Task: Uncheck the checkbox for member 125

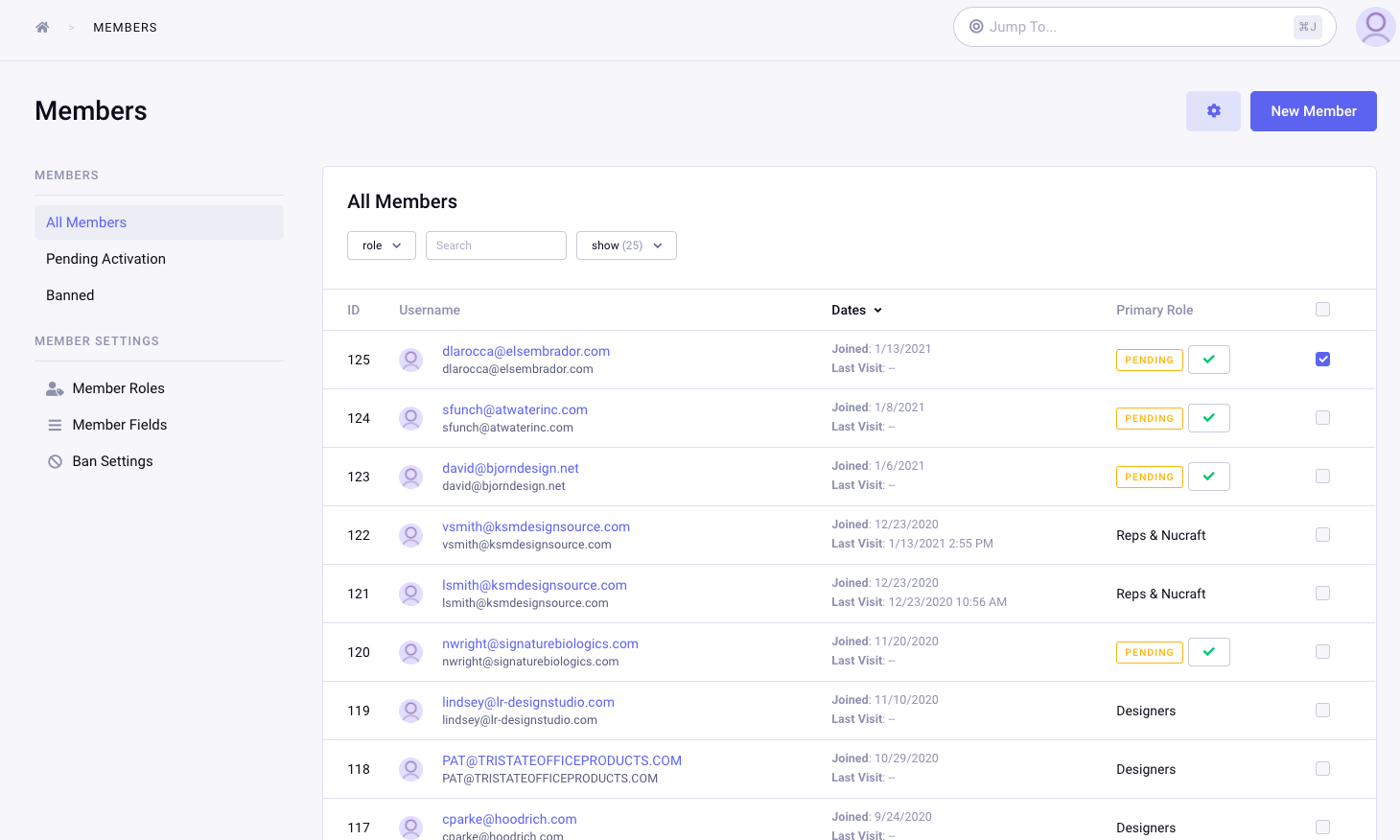Action: (1323, 359)
